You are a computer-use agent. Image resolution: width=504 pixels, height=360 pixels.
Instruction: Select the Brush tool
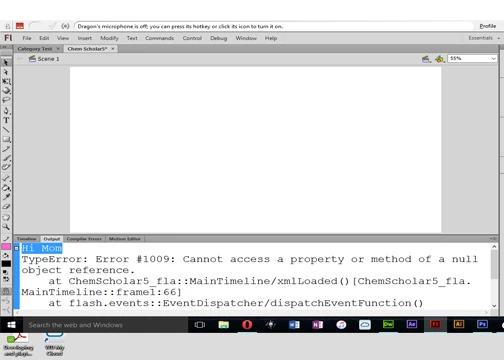pos(6,158)
